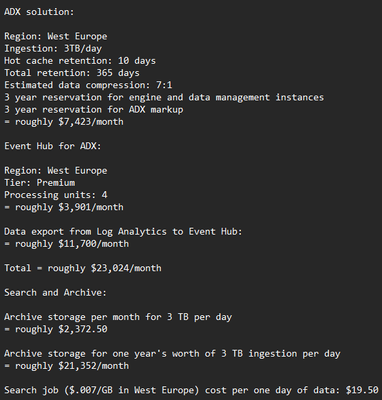Click 'Estimated data compression: 7:1' text
Viewport: 382px width, 400px height.
tap(88, 85)
